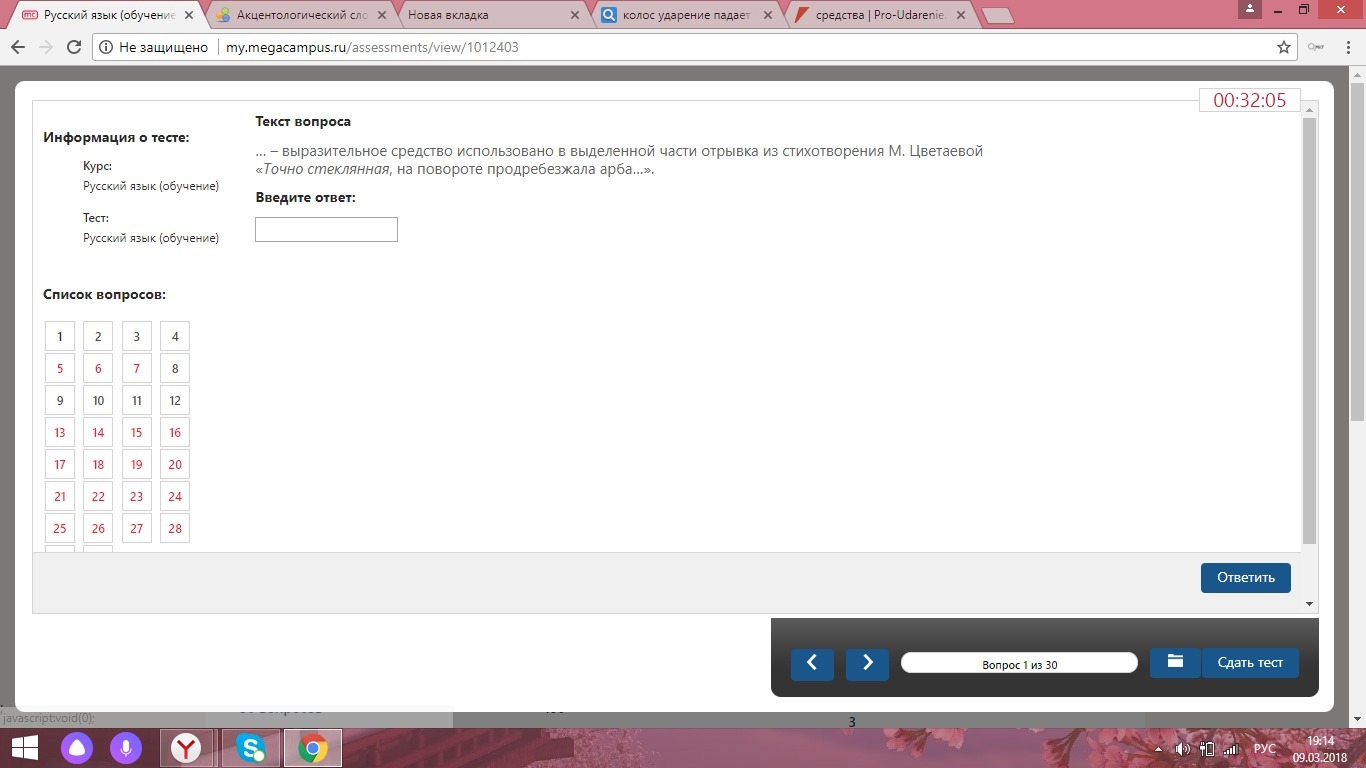Open the volume control in system tray
The height and width of the screenshot is (768, 1366).
[x=1183, y=749]
